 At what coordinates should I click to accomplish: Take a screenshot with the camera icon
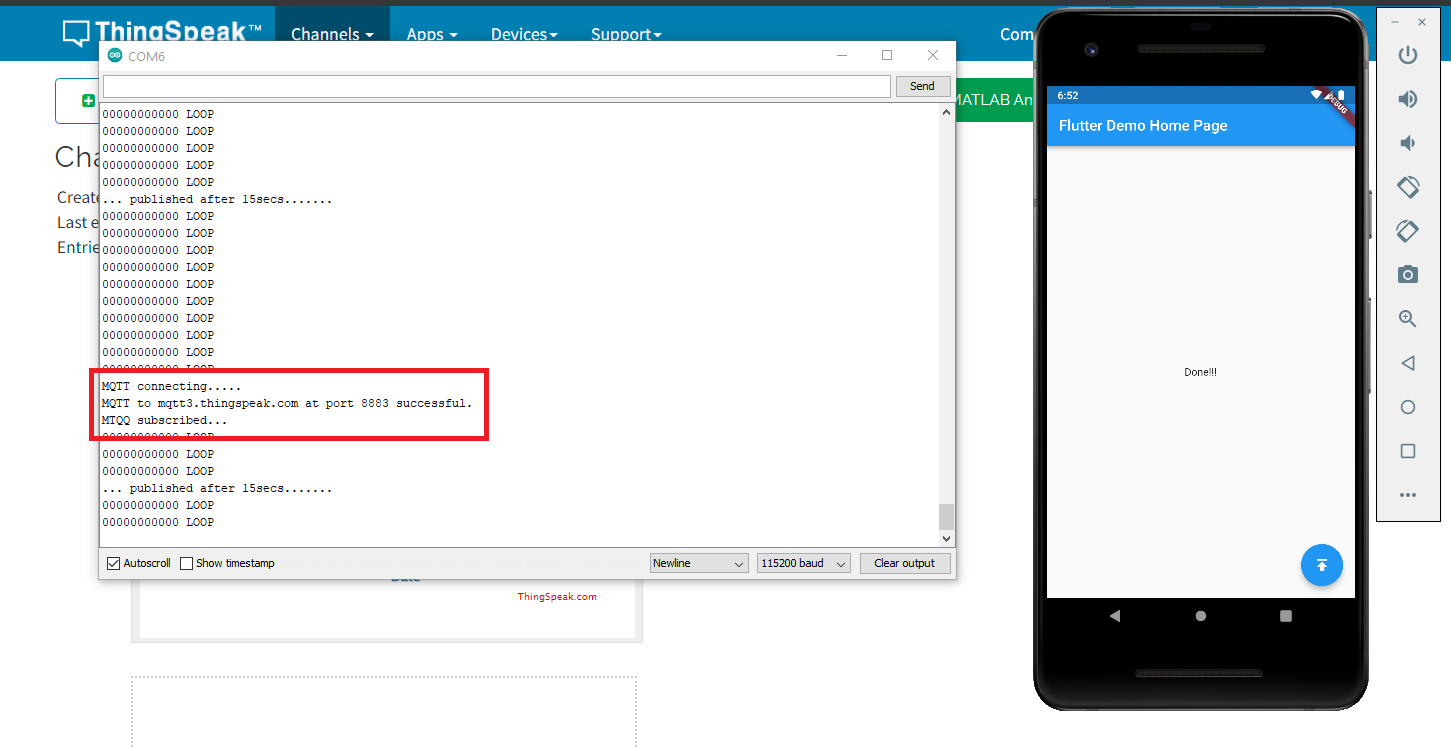pos(1407,274)
